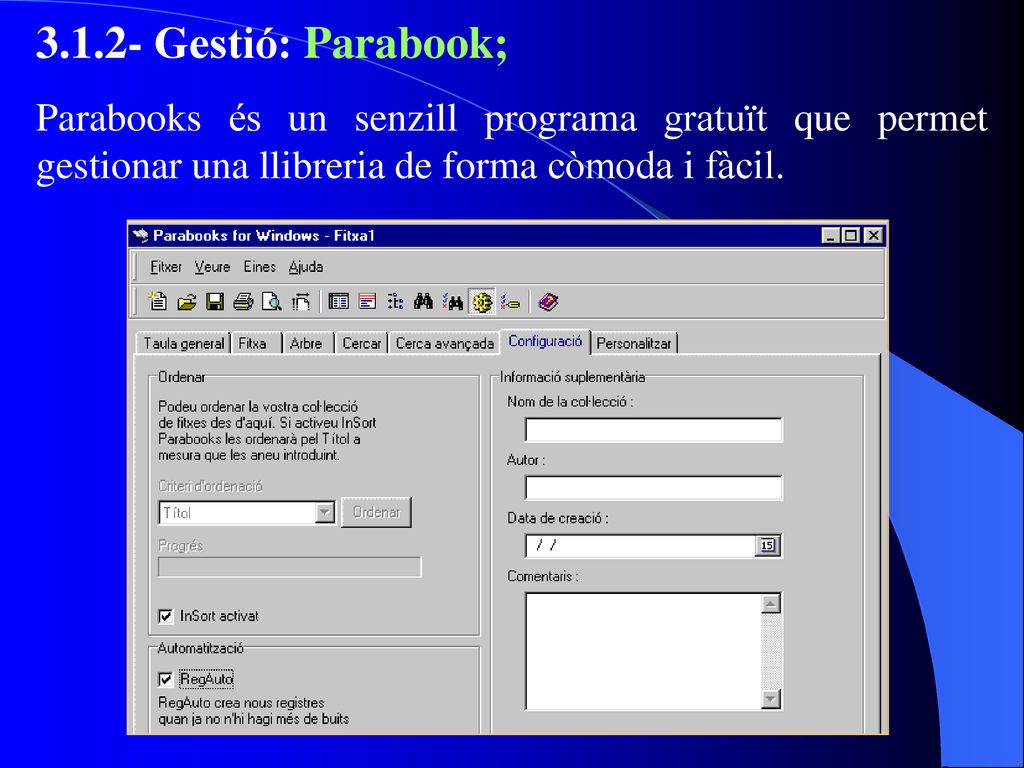
Task: Expand the Títol sort criteria dropdown
Action: [324, 513]
